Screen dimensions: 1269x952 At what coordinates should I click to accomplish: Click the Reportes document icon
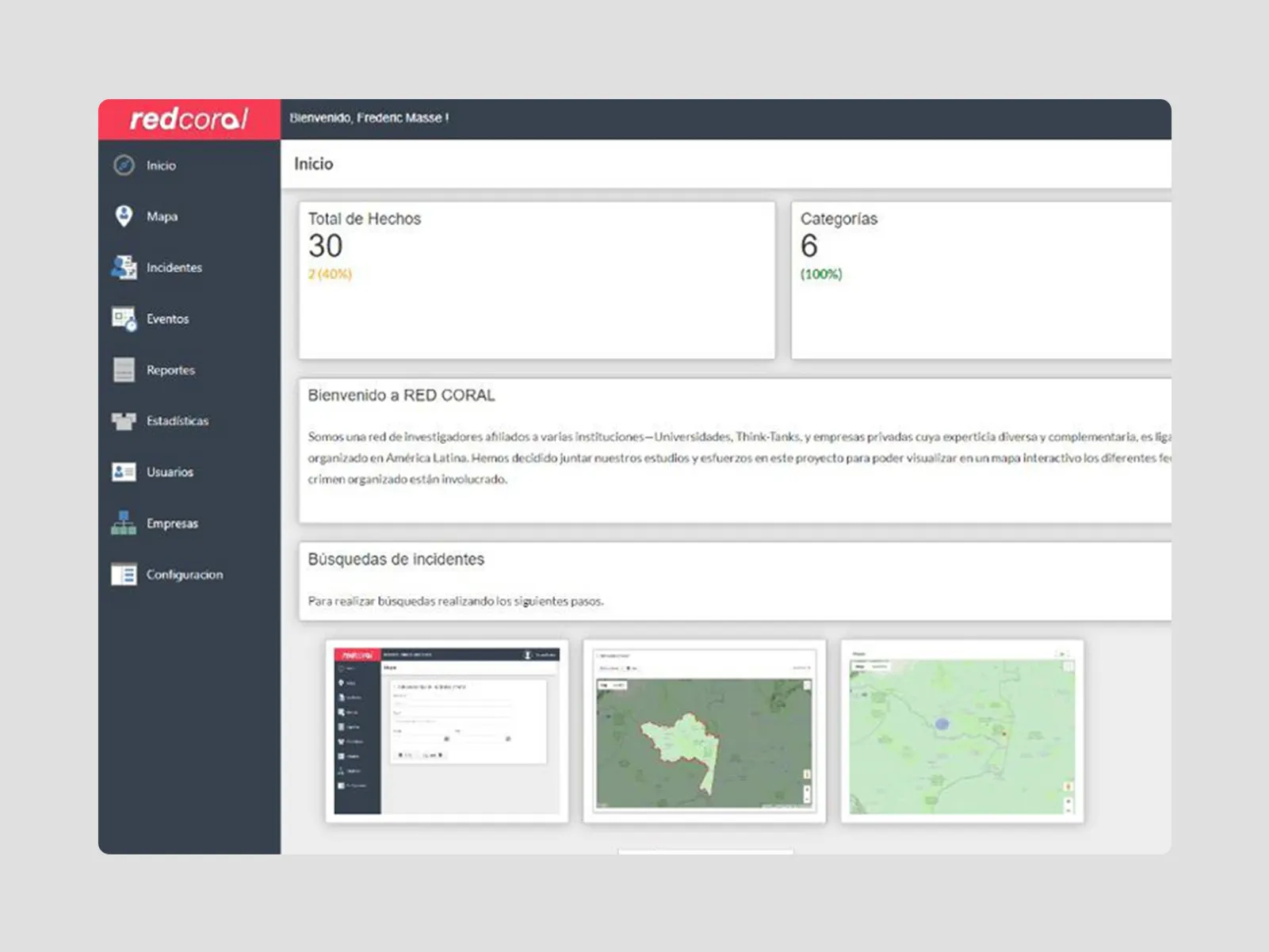124,369
